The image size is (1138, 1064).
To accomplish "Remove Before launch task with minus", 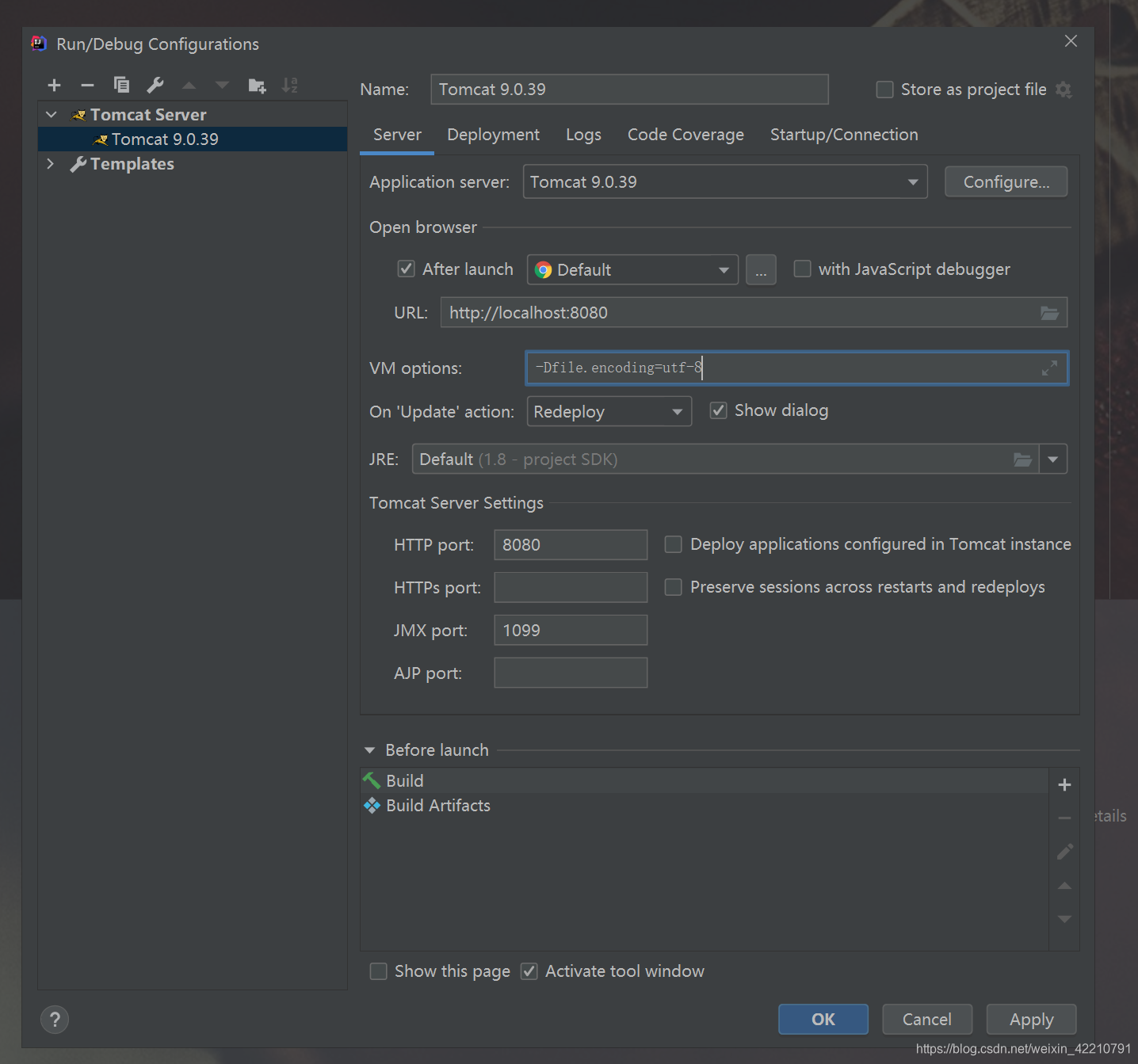I will click(1064, 818).
